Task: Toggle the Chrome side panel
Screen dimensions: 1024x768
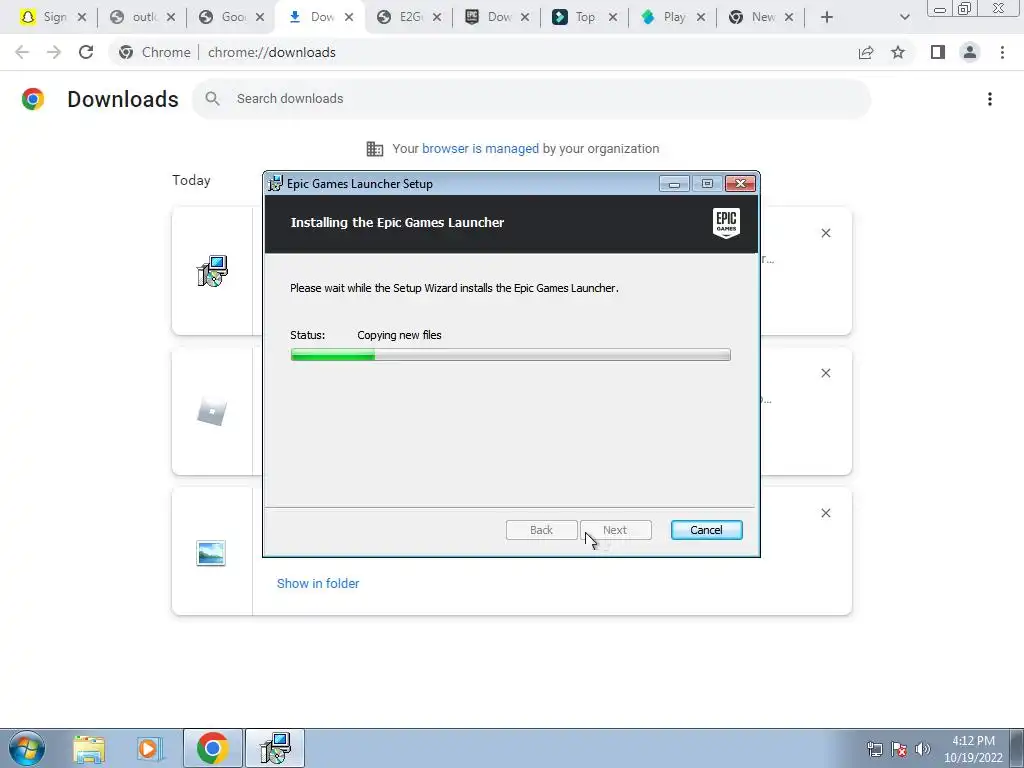Action: click(x=938, y=52)
